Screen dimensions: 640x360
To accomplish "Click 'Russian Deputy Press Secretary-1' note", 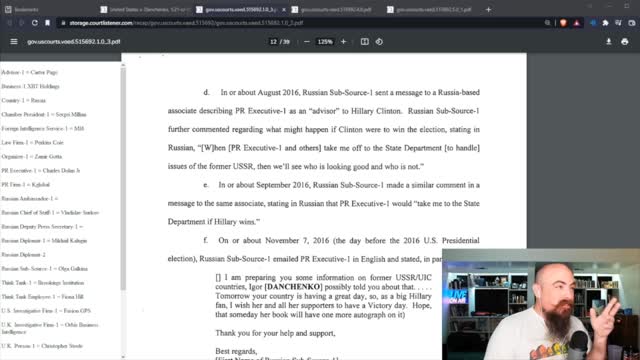I will click(42, 227).
